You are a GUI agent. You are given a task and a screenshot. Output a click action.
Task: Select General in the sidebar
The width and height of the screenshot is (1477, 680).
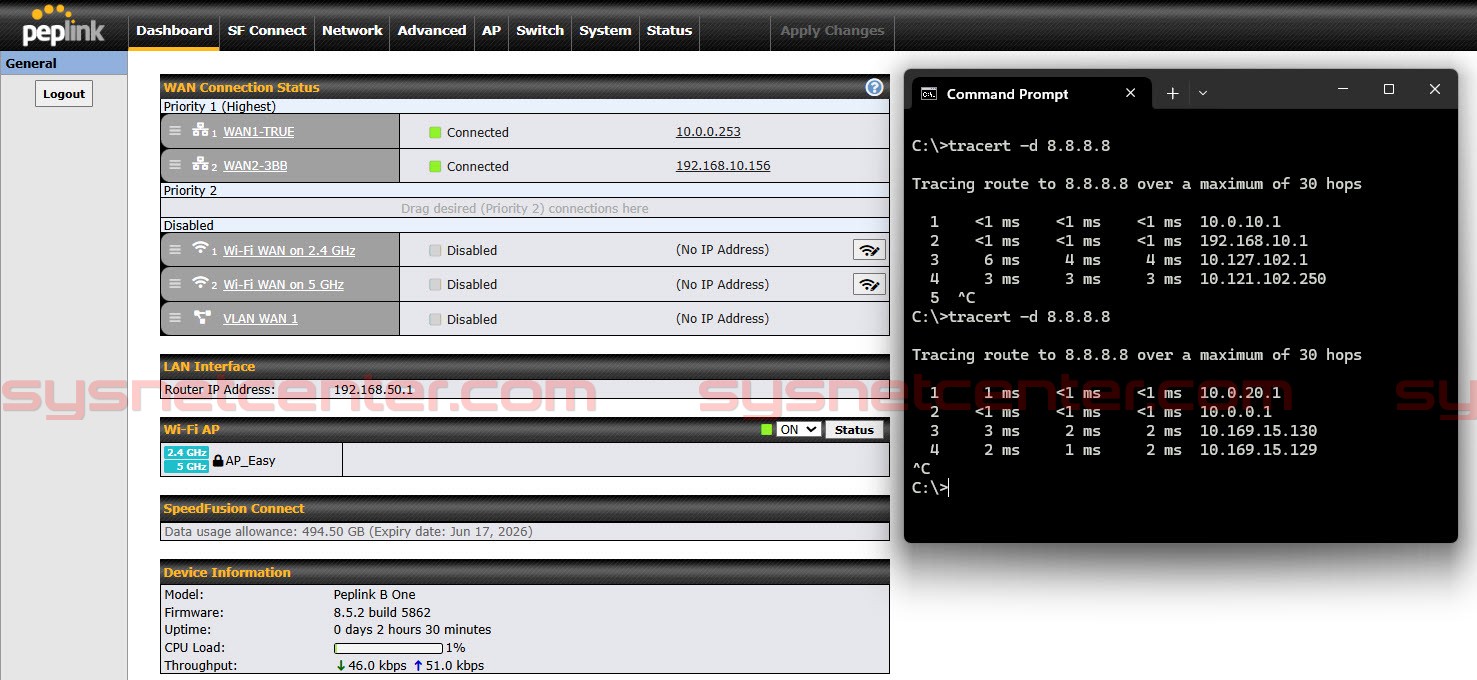pyautogui.click(x=64, y=63)
